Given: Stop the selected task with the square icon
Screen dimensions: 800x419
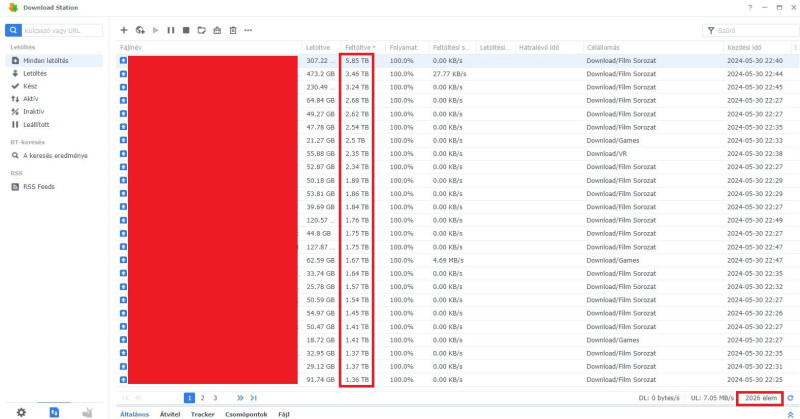Looking at the screenshot, I should (186, 30).
